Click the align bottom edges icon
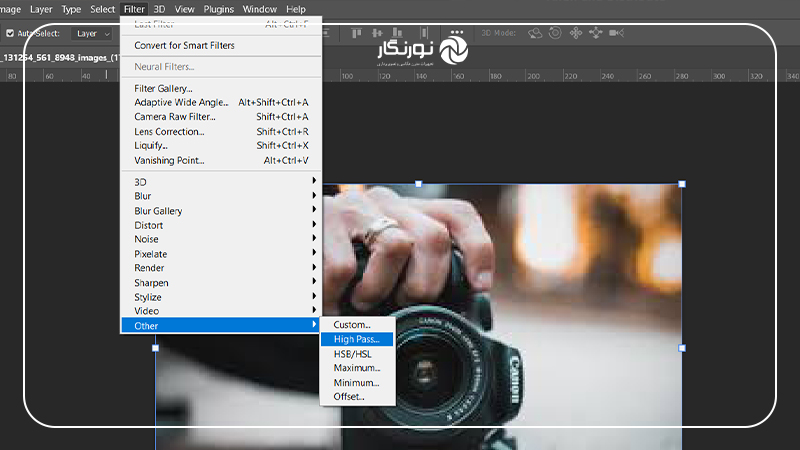The height and width of the screenshot is (450, 800). [x=397, y=33]
